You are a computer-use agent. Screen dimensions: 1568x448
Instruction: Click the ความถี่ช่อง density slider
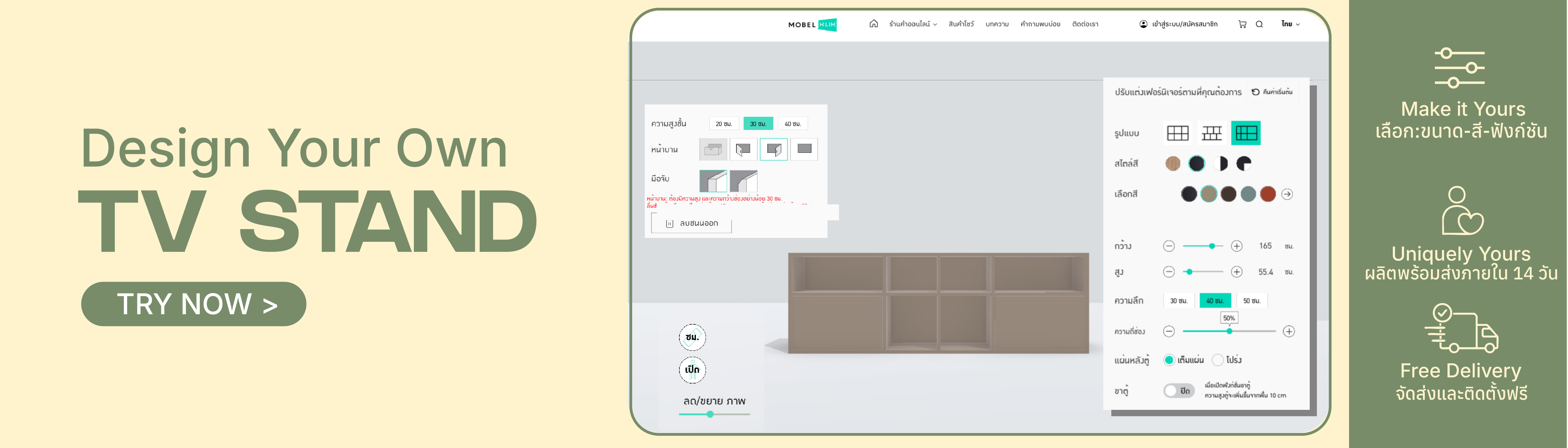[1229, 331]
